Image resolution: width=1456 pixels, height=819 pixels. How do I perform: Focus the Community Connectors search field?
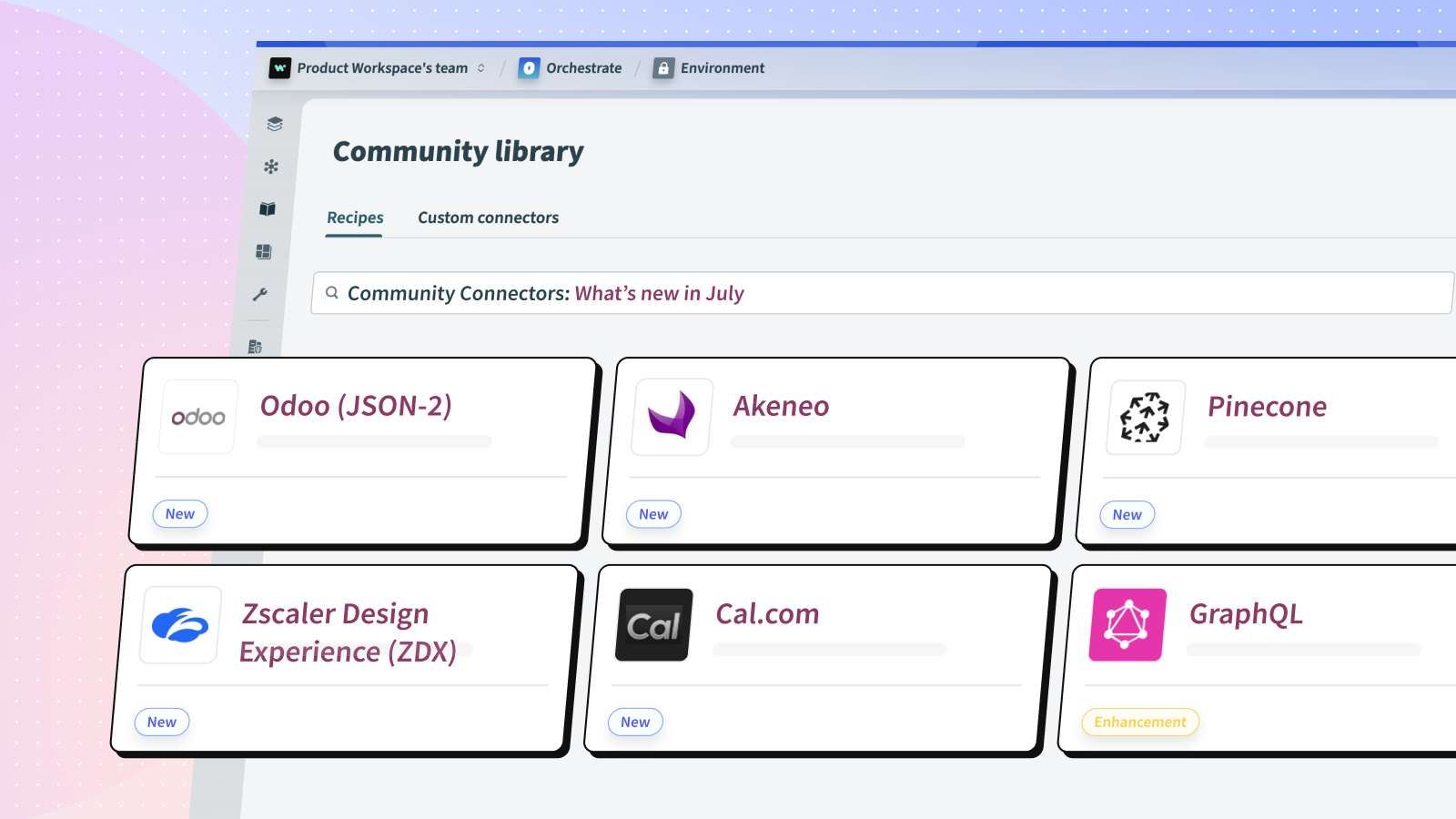click(882, 293)
